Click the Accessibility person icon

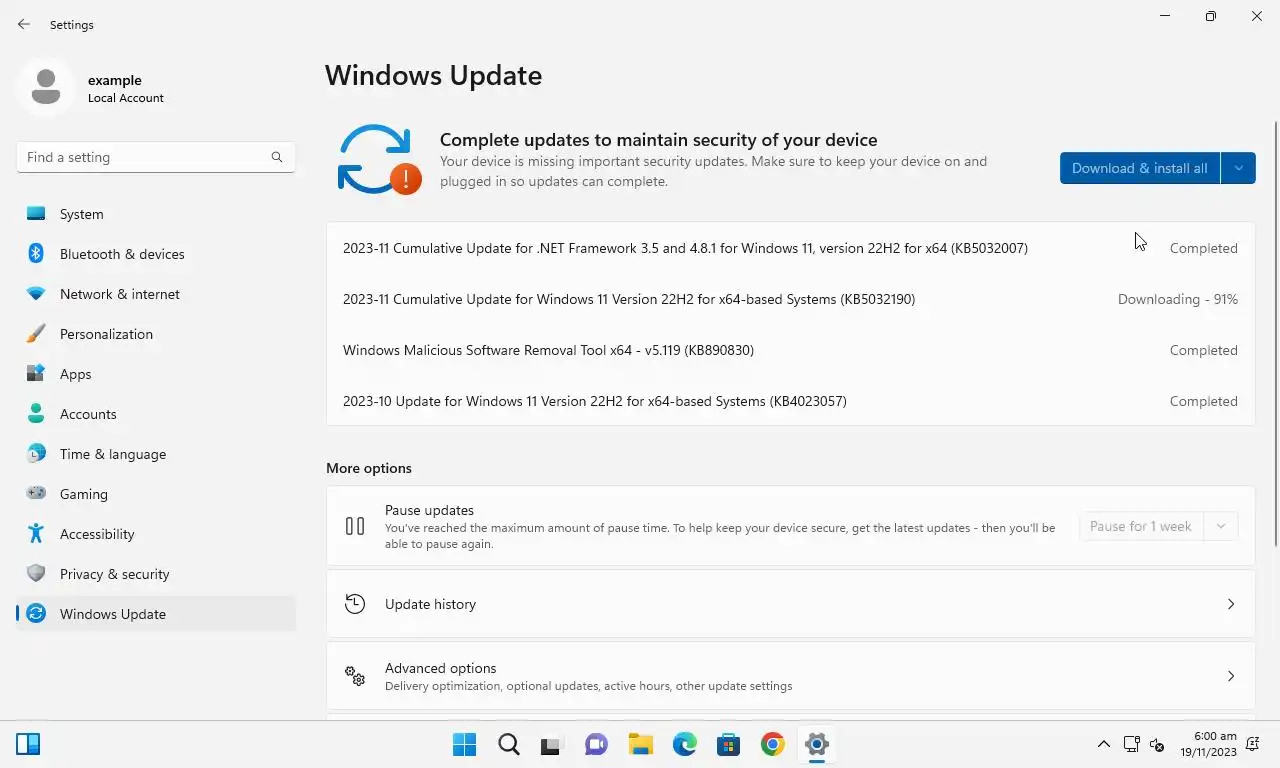coord(36,534)
